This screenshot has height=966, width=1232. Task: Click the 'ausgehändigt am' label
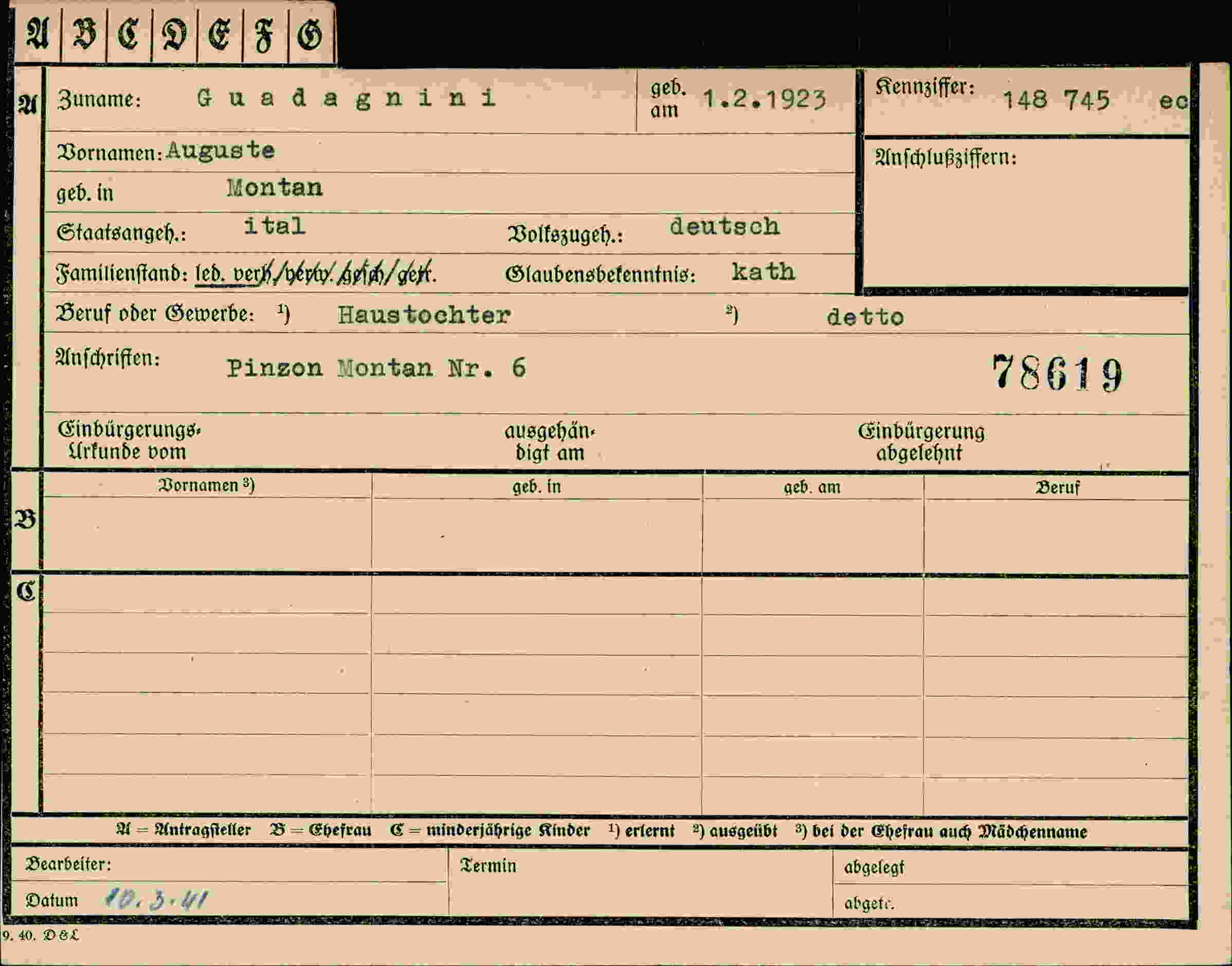click(x=550, y=442)
